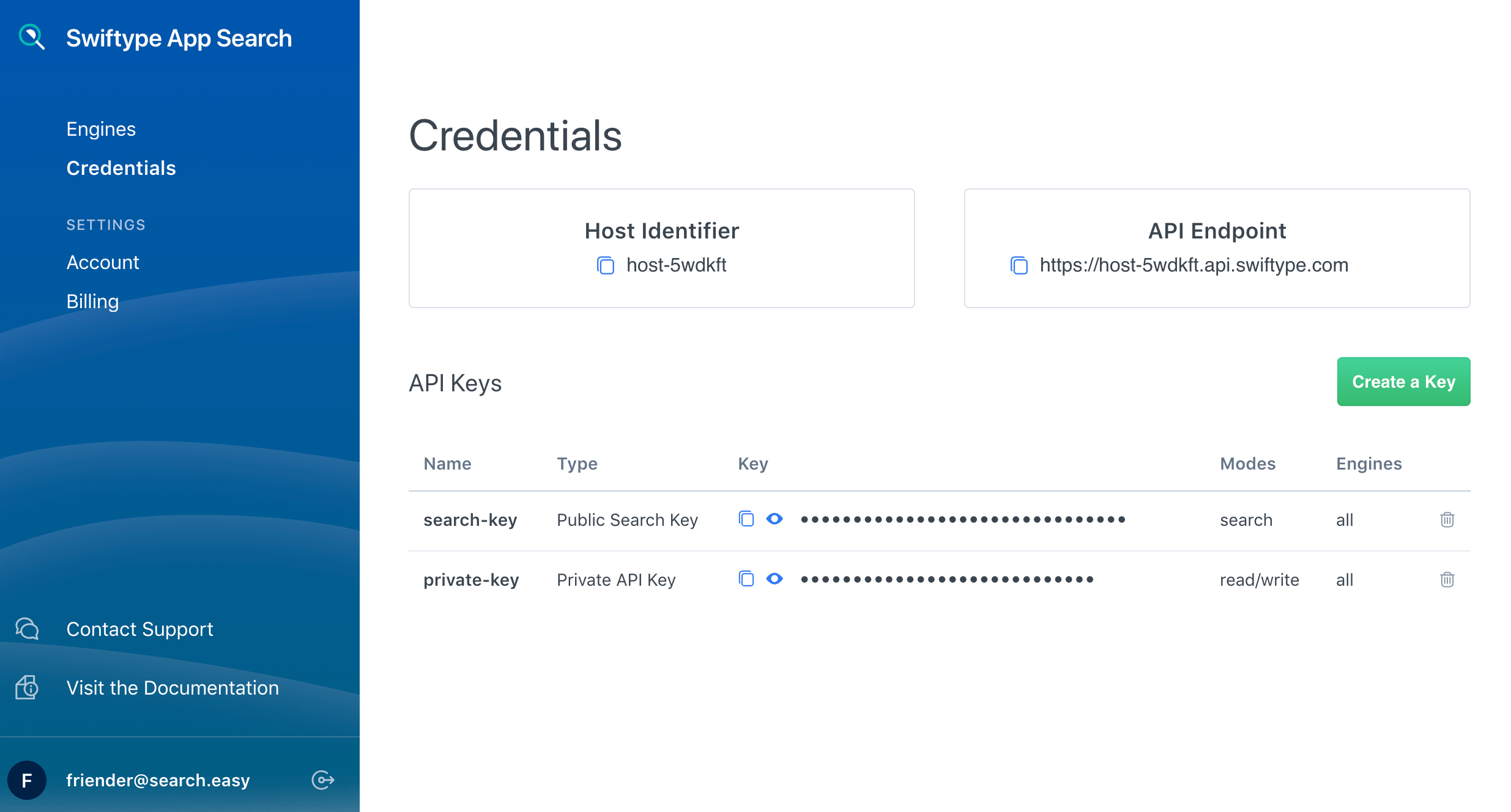Copy the Host Identifier value
Image resolution: width=1511 pixels, height=812 pixels.
[605, 265]
